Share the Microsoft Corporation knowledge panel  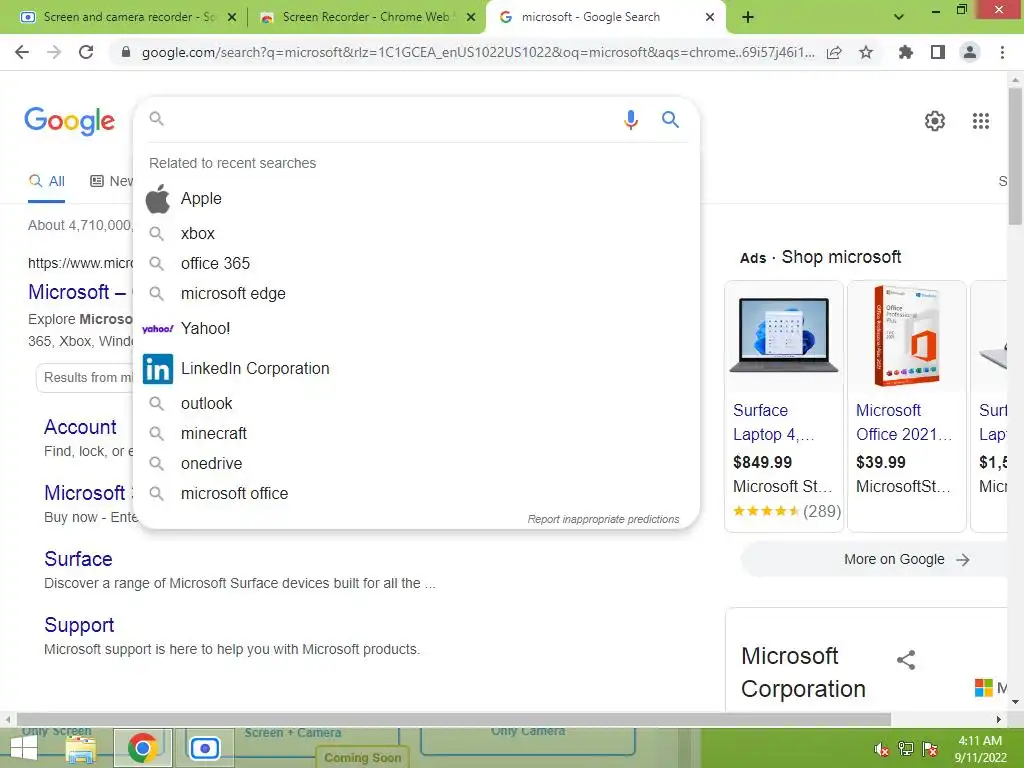coord(906,660)
